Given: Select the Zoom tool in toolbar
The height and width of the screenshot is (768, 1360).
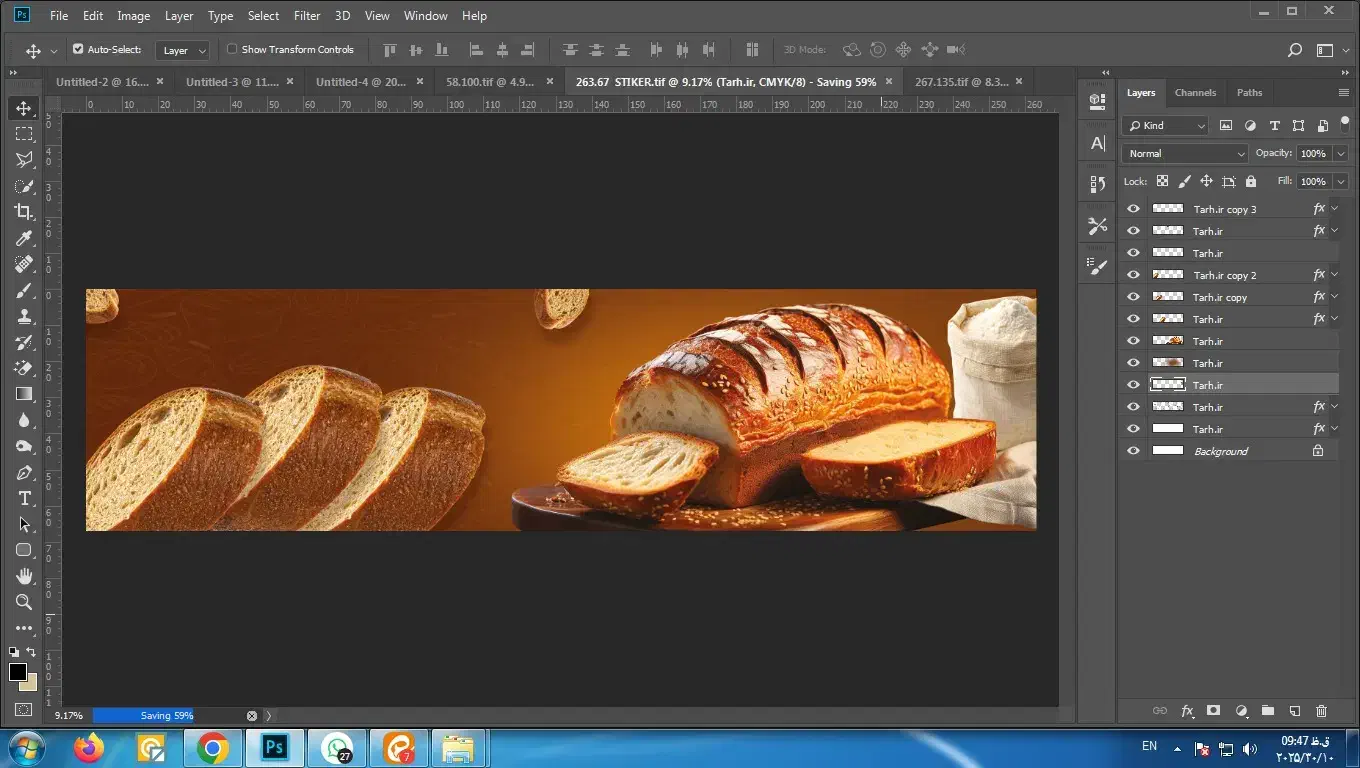Looking at the screenshot, I should pos(24,602).
